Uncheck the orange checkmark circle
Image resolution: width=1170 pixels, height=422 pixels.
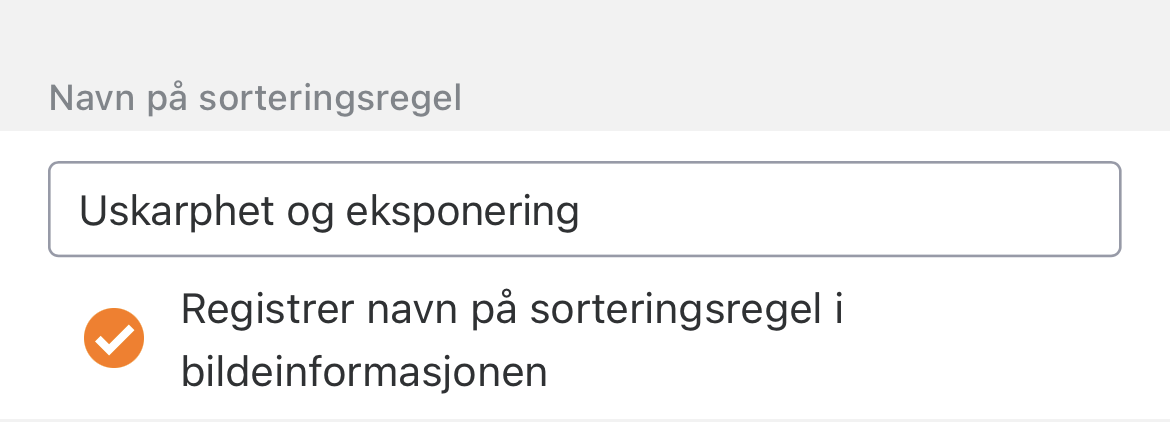click(114, 339)
